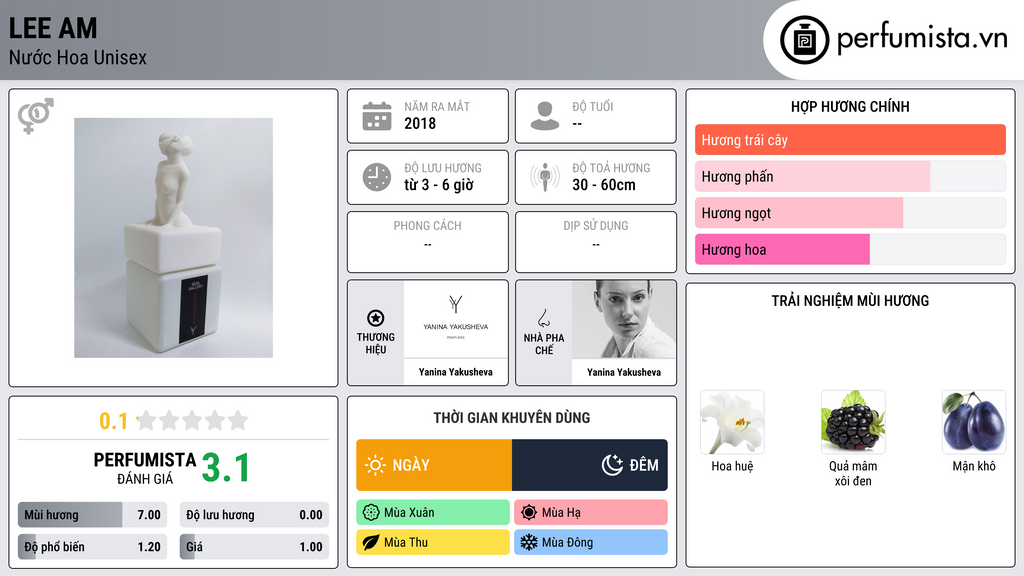Click the sillage value 30 - 60cm
Viewport: 1024px width, 576px height.
[603, 185]
